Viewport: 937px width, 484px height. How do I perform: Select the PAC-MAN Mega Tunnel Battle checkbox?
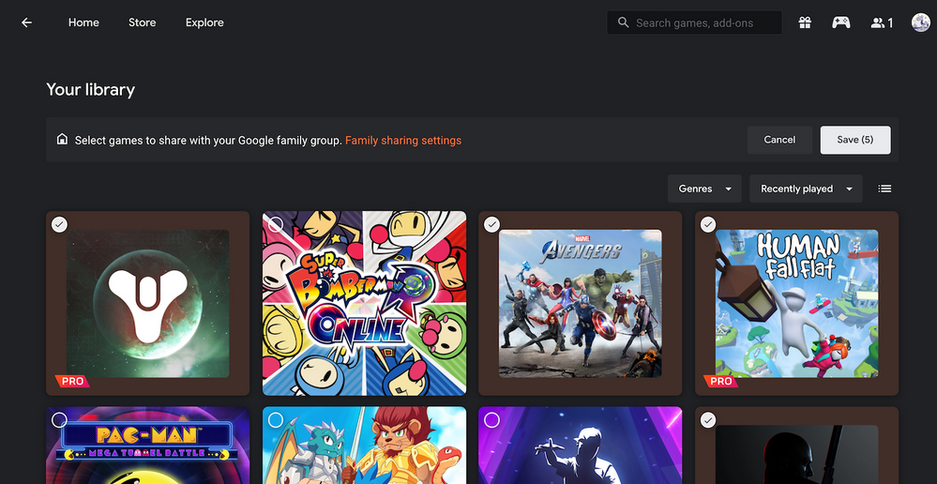point(60,420)
